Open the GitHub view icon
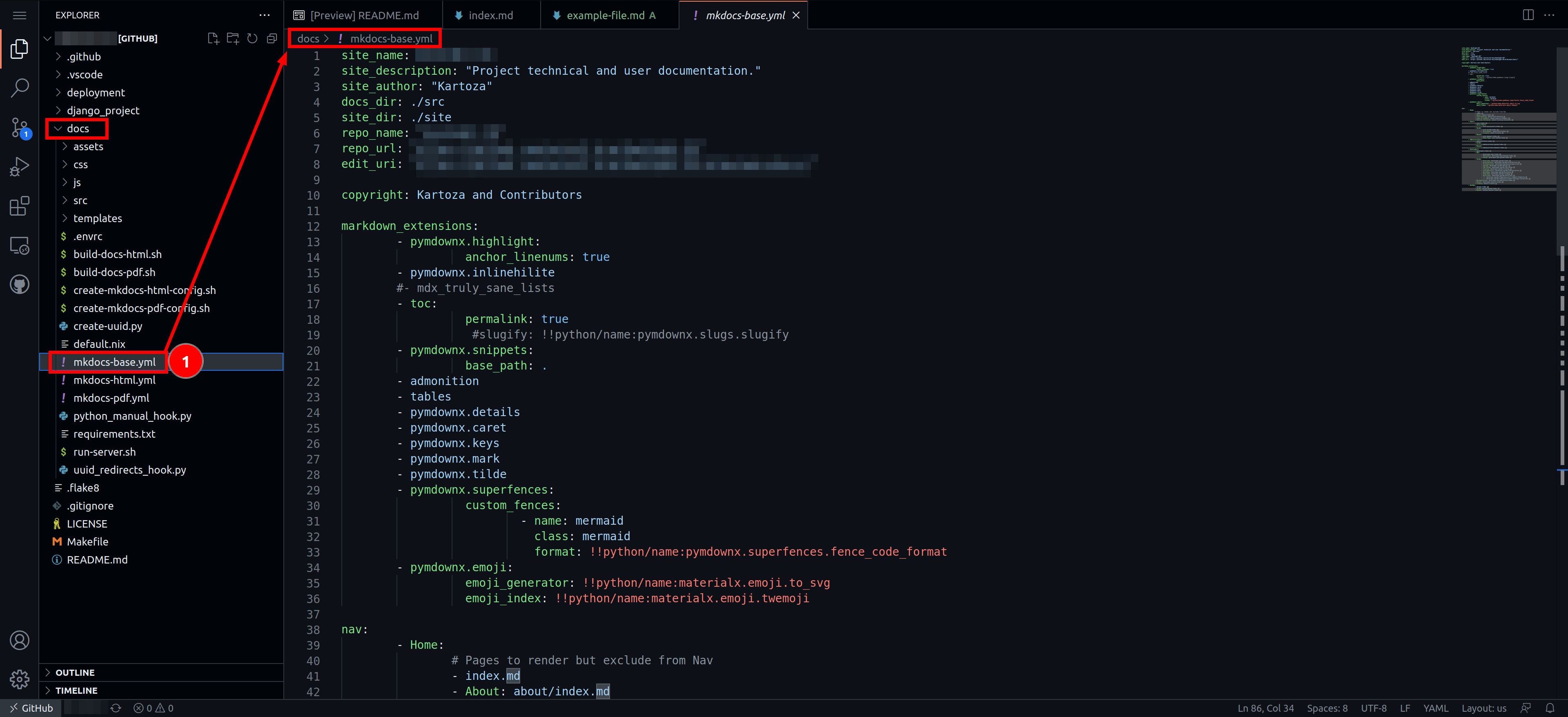1568x717 pixels. point(20,284)
